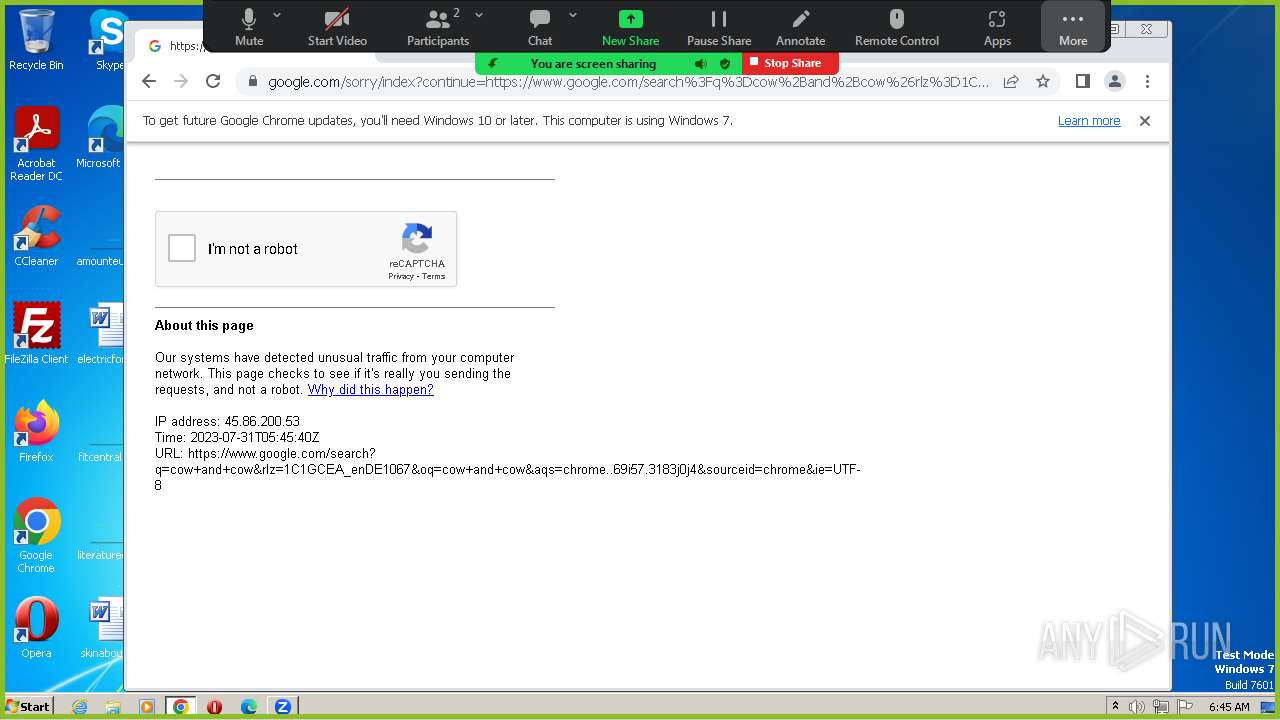
Task: Open Opera desktop icon
Action: click(36, 628)
